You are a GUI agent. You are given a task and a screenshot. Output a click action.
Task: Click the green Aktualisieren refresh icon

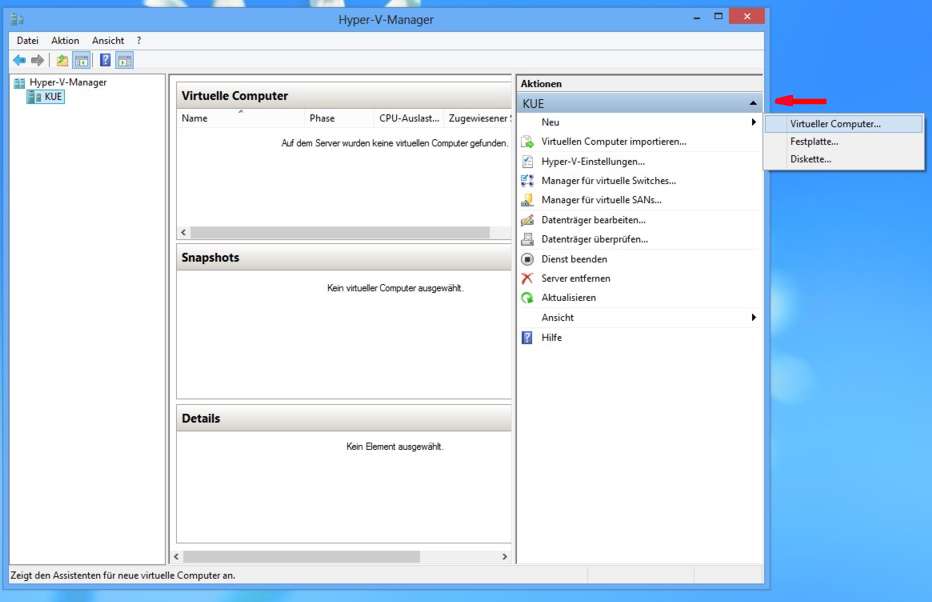tap(527, 298)
